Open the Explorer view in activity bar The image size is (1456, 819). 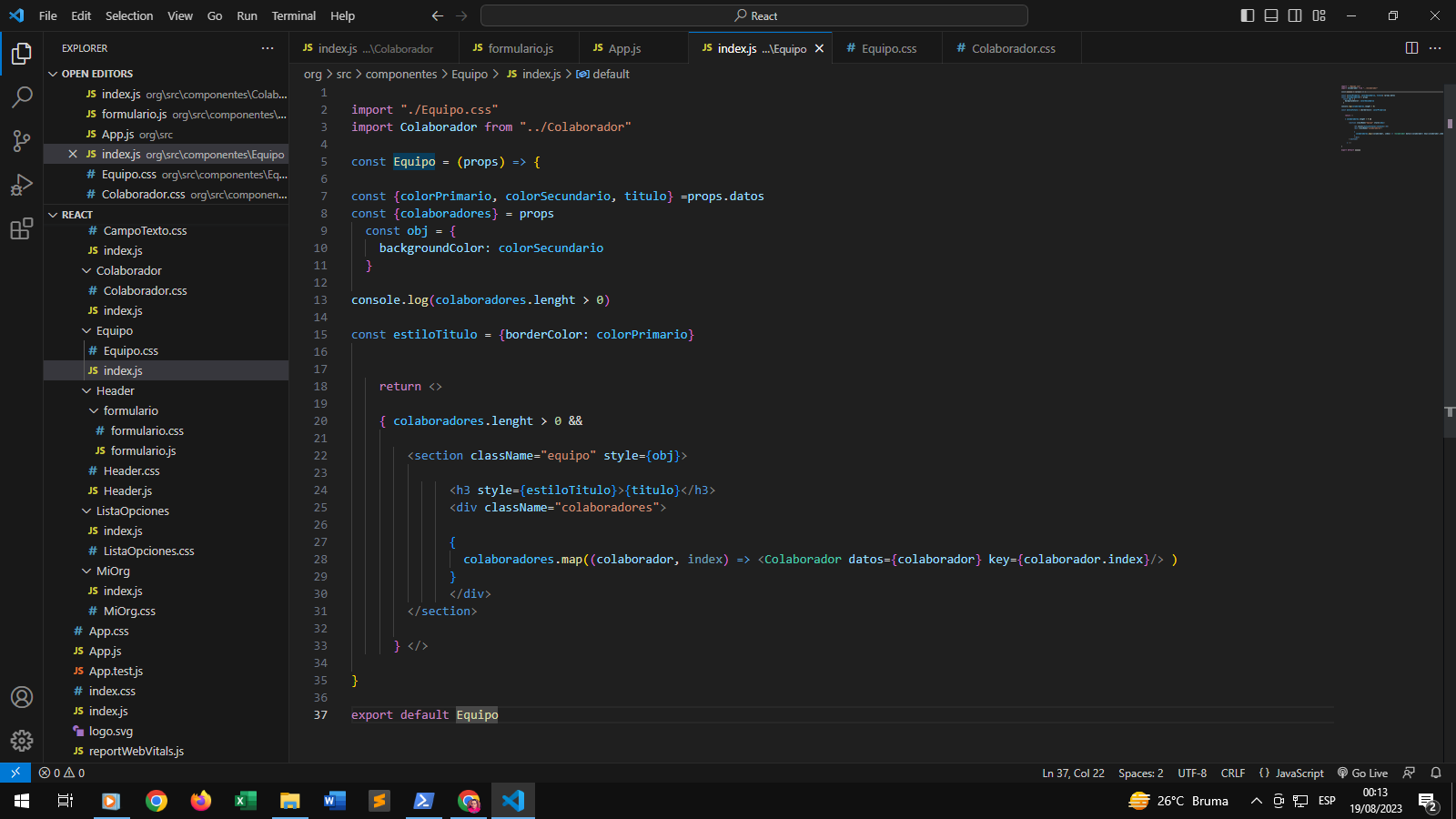22,54
